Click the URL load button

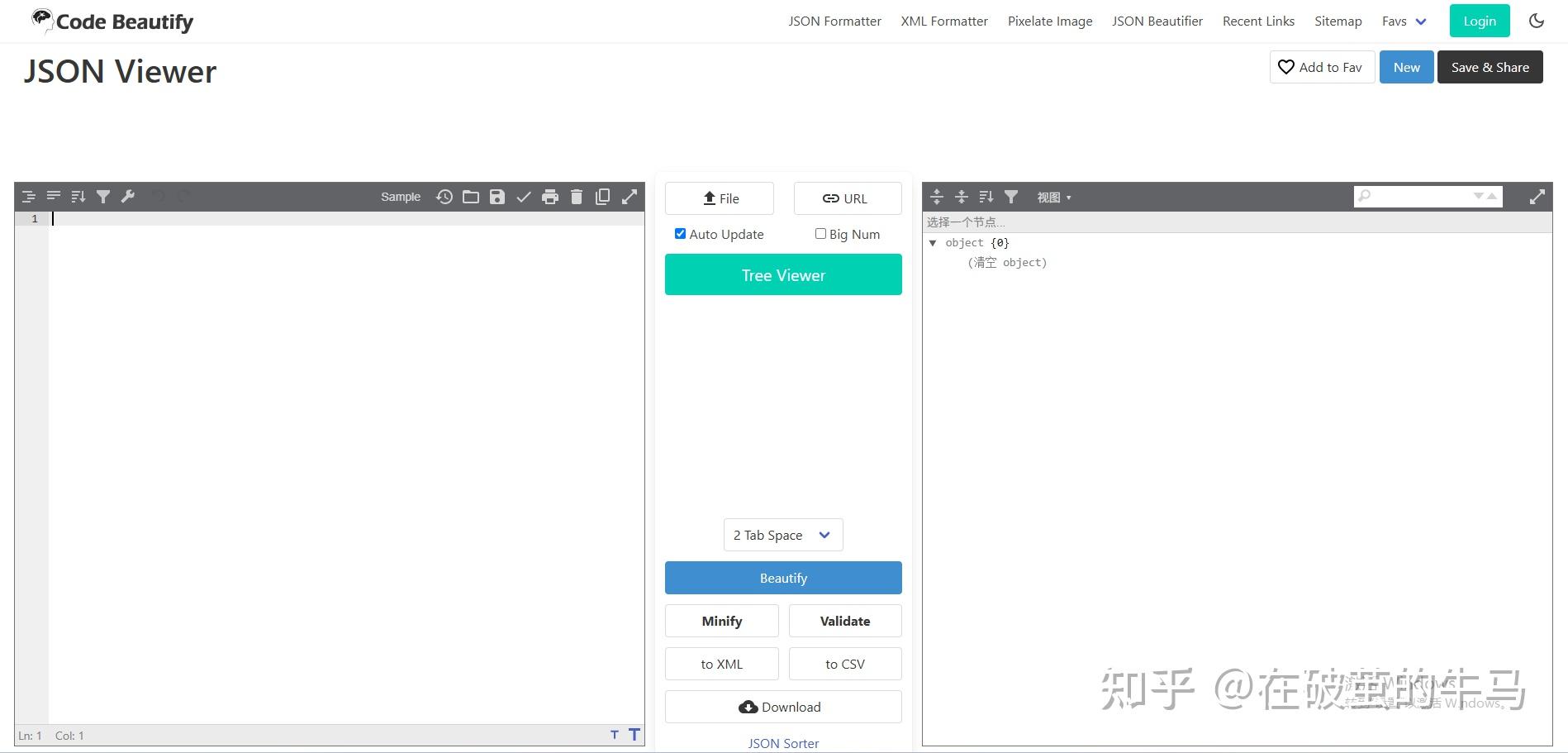pos(848,198)
